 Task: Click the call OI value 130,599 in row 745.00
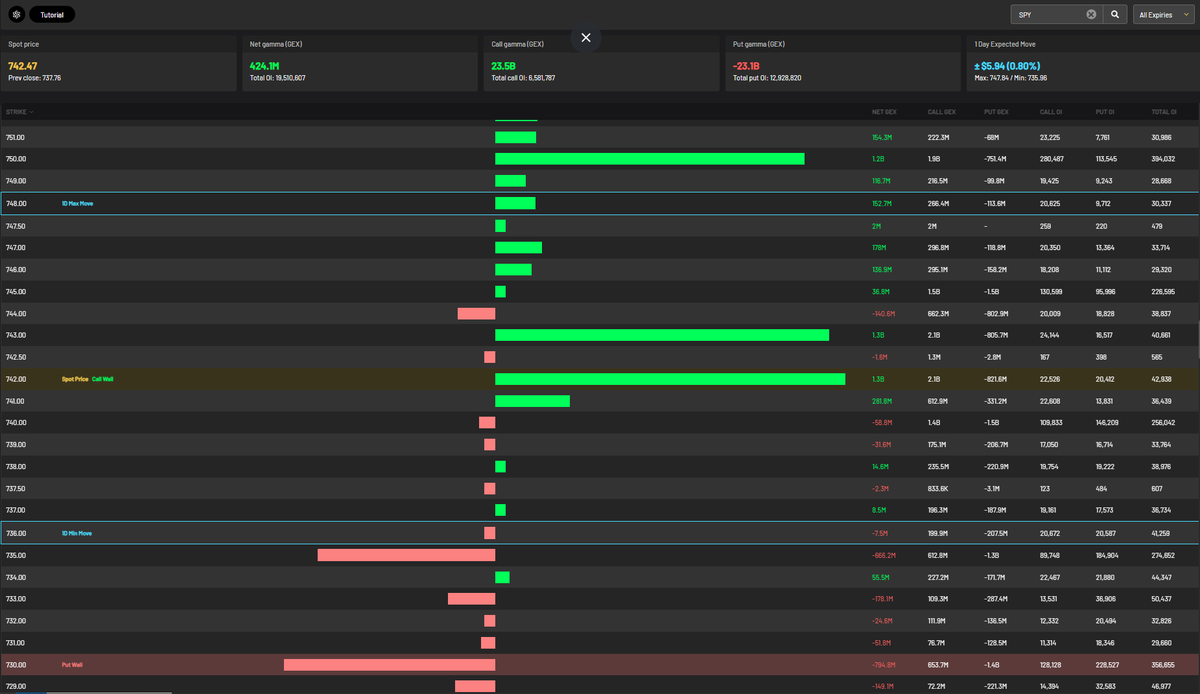click(1052, 291)
